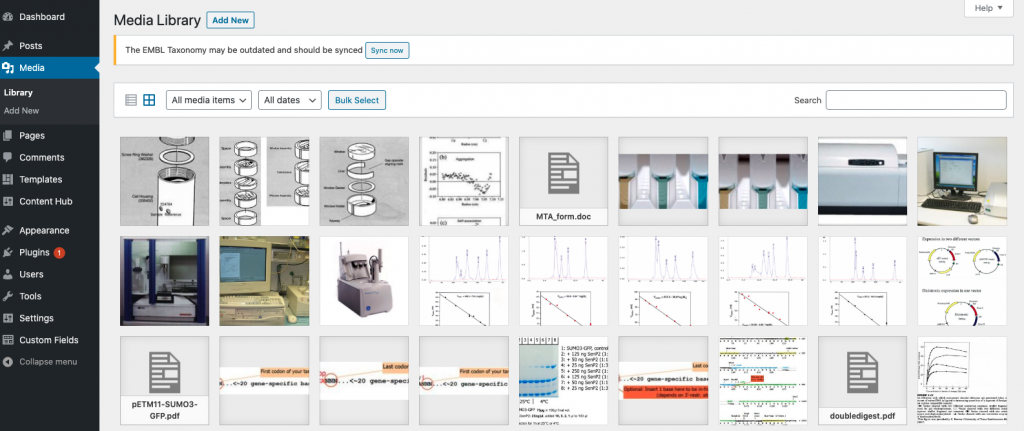The width and height of the screenshot is (1024, 431).
Task: Switch to list view icon
Action: 131,100
